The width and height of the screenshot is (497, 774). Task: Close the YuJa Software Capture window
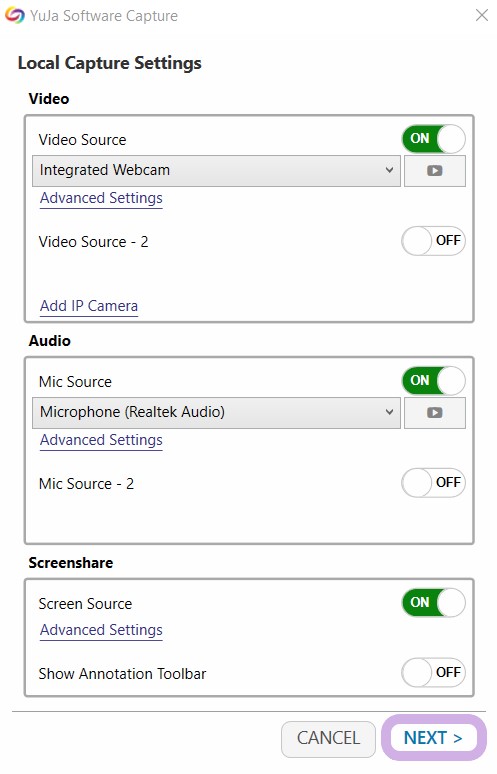482,15
